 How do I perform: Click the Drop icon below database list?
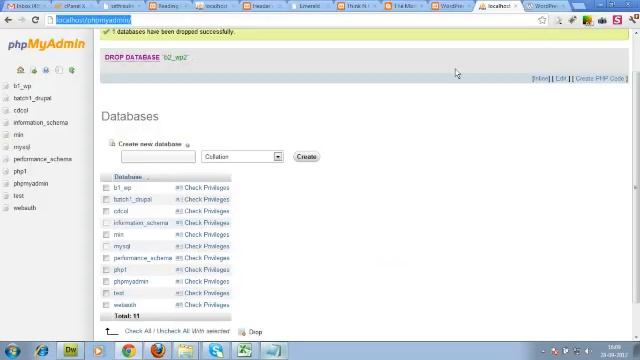click(242, 332)
